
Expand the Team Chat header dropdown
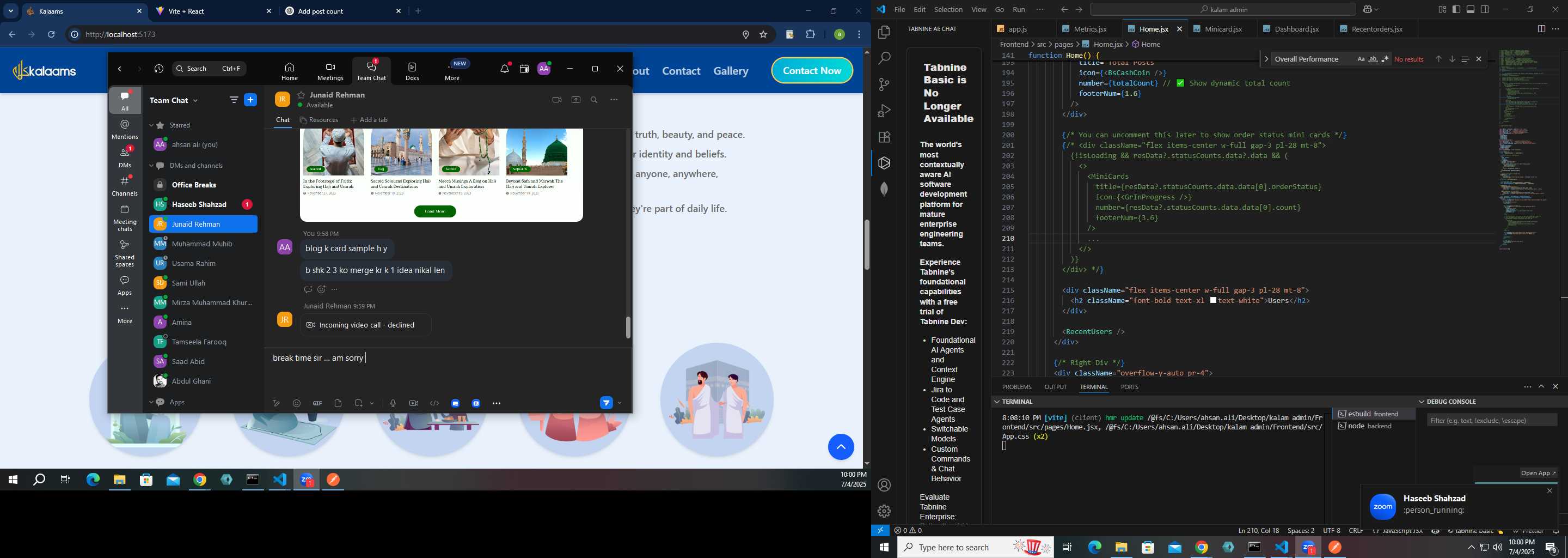195,100
